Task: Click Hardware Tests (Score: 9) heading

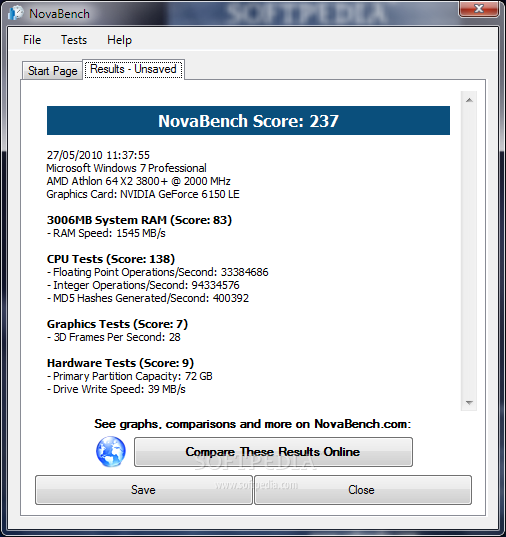Action: [x=120, y=363]
